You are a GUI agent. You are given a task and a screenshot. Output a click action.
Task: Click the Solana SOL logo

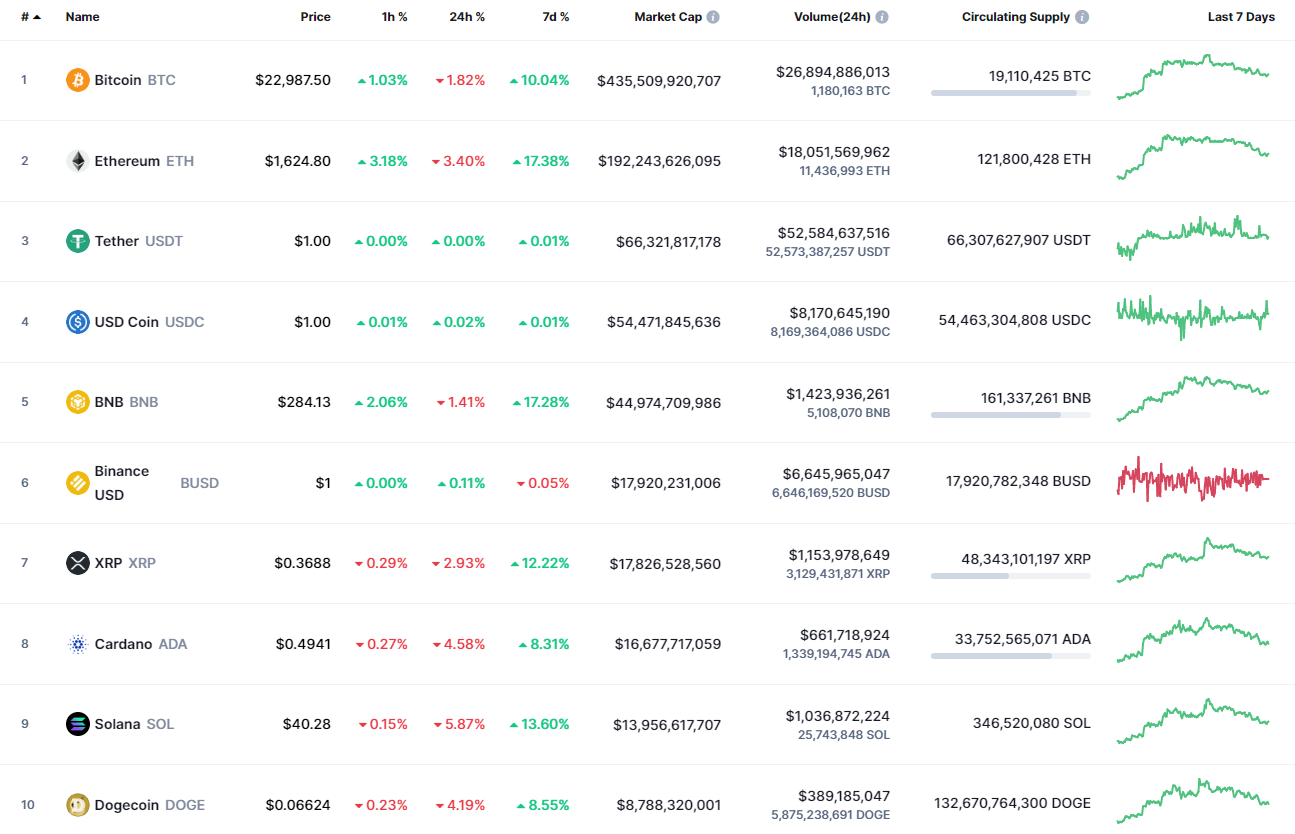(x=77, y=724)
